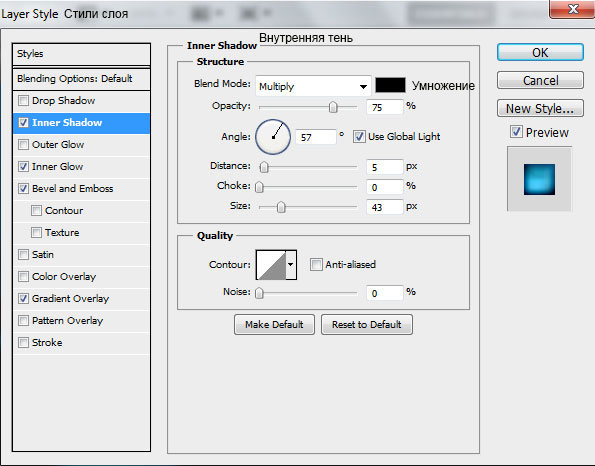
Task: Open the Bevel and Emboss settings label
Action: click(x=72, y=189)
